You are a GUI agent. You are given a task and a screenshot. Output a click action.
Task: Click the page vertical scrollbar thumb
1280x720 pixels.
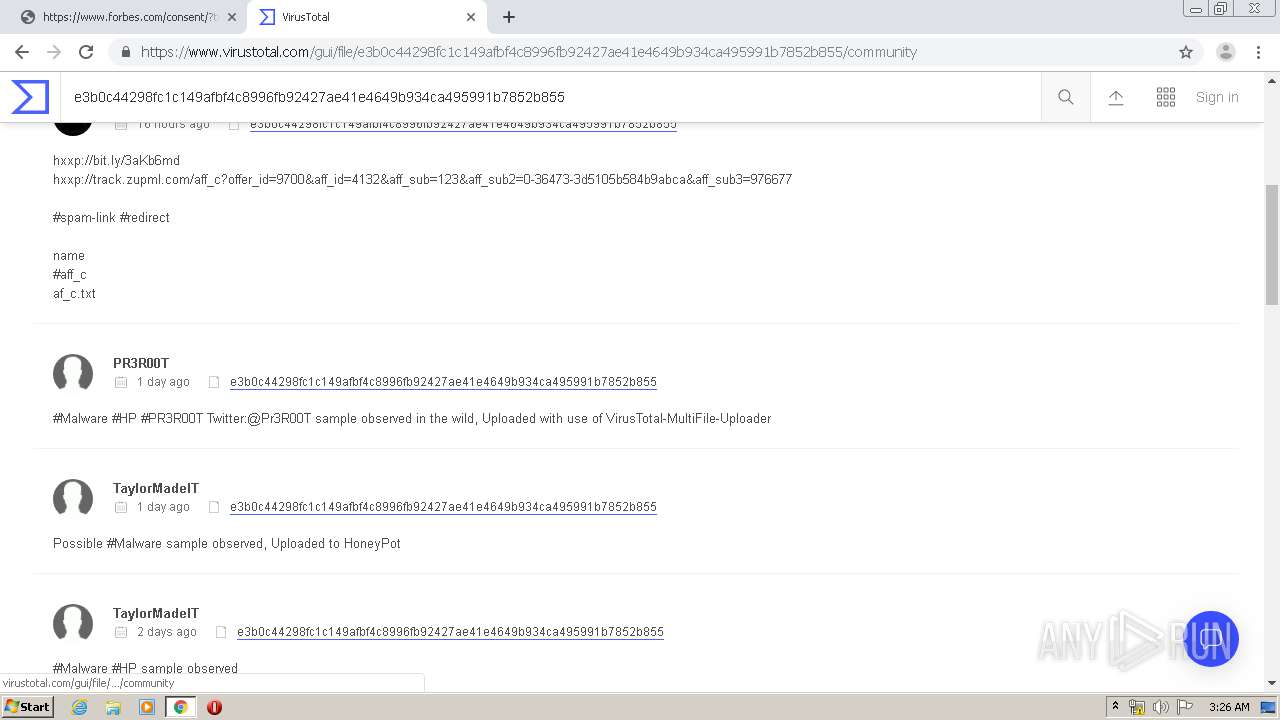[1272, 245]
